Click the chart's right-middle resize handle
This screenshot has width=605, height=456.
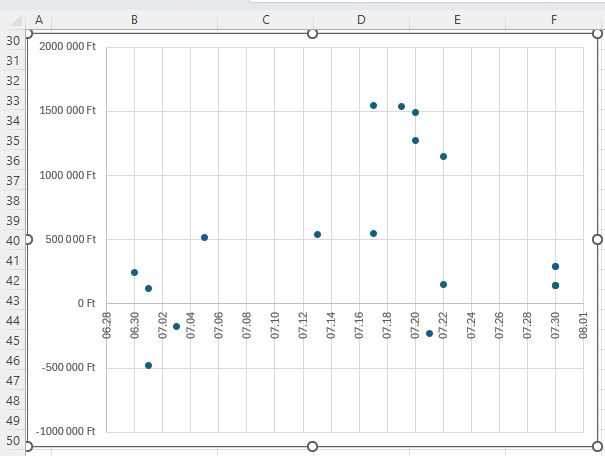(598, 239)
